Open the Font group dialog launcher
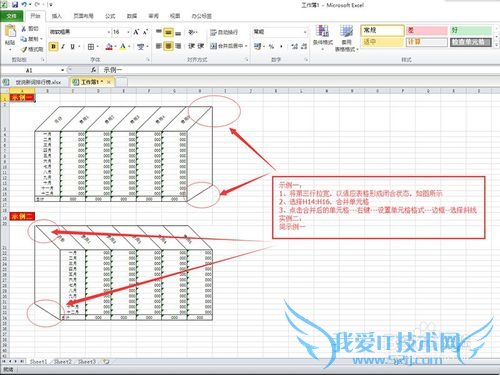This screenshot has height=375, width=500. (x=147, y=60)
